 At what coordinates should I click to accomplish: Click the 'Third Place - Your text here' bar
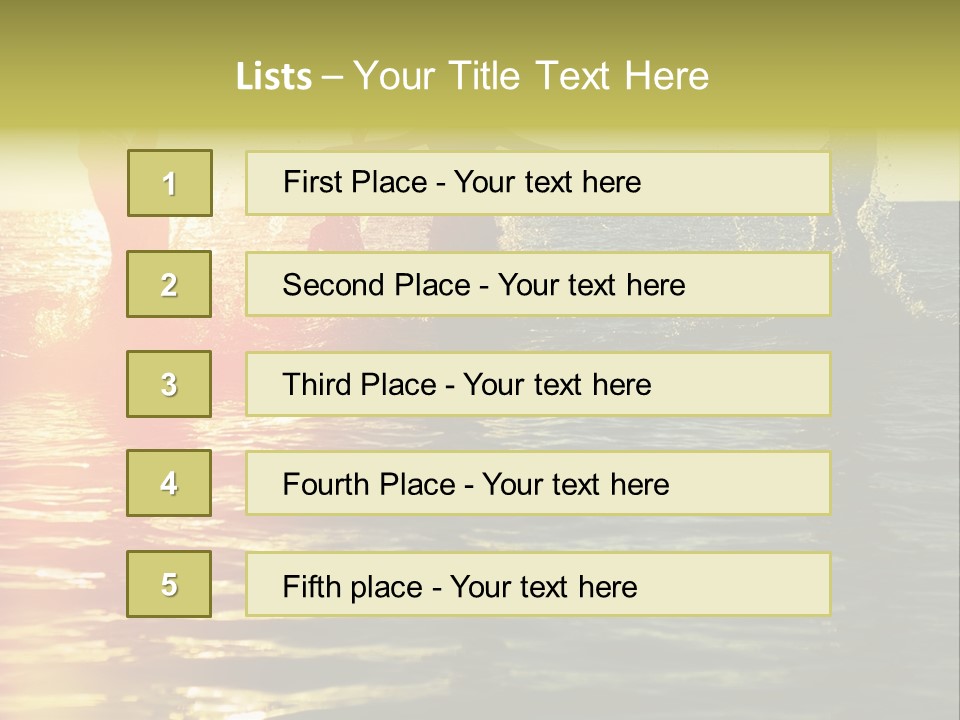538,384
